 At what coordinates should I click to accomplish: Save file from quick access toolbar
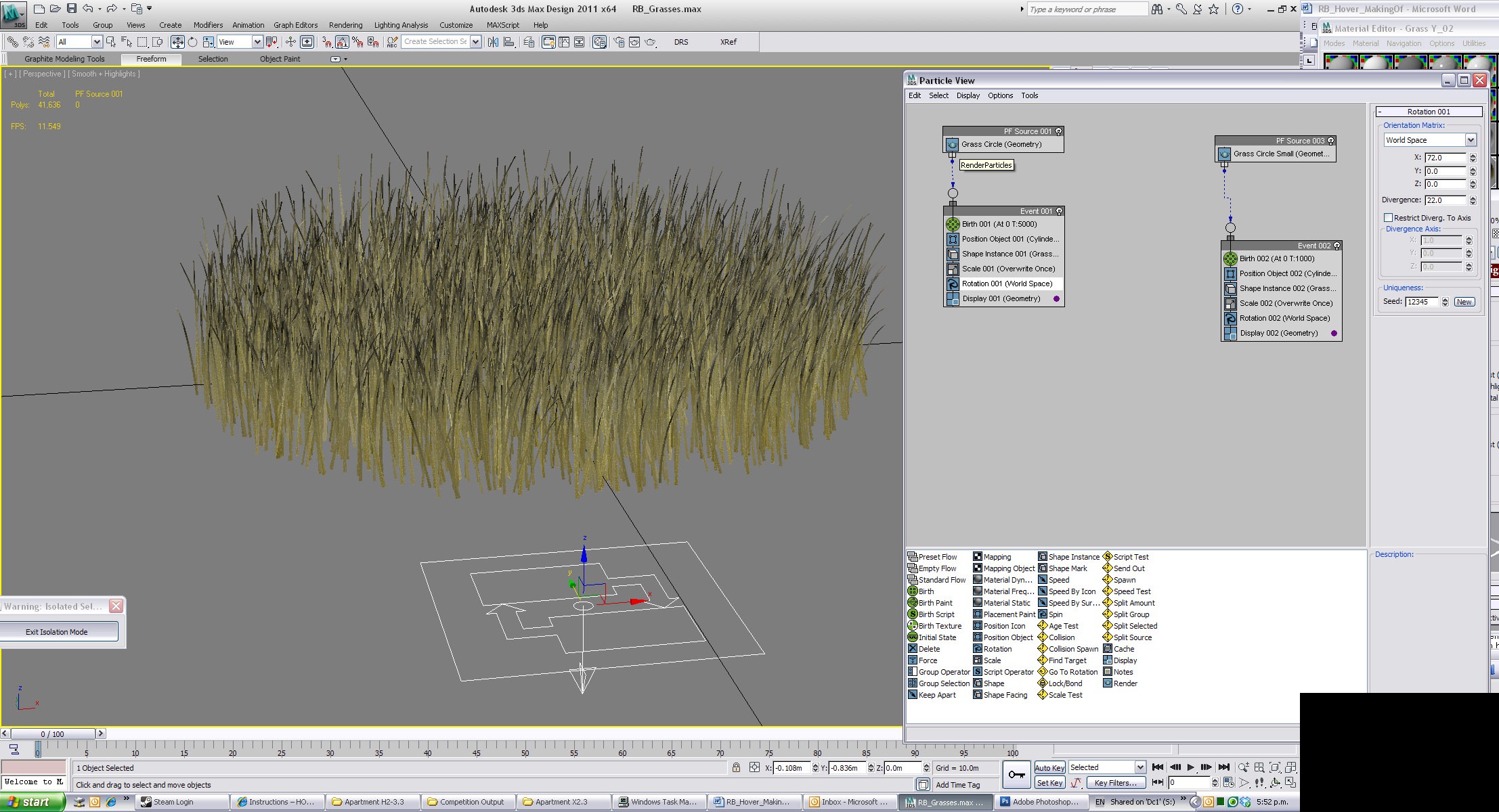[71, 9]
